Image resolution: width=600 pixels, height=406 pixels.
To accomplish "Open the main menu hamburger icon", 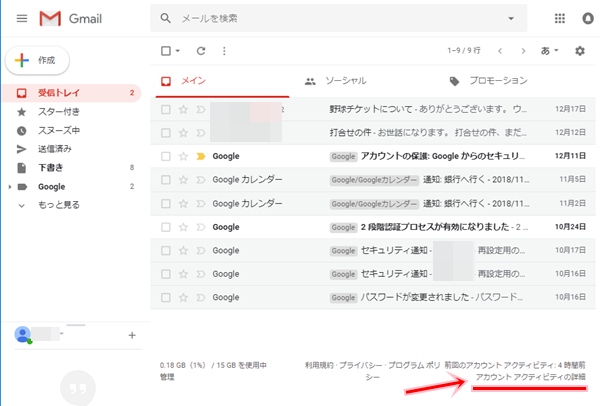I will tap(22, 18).
